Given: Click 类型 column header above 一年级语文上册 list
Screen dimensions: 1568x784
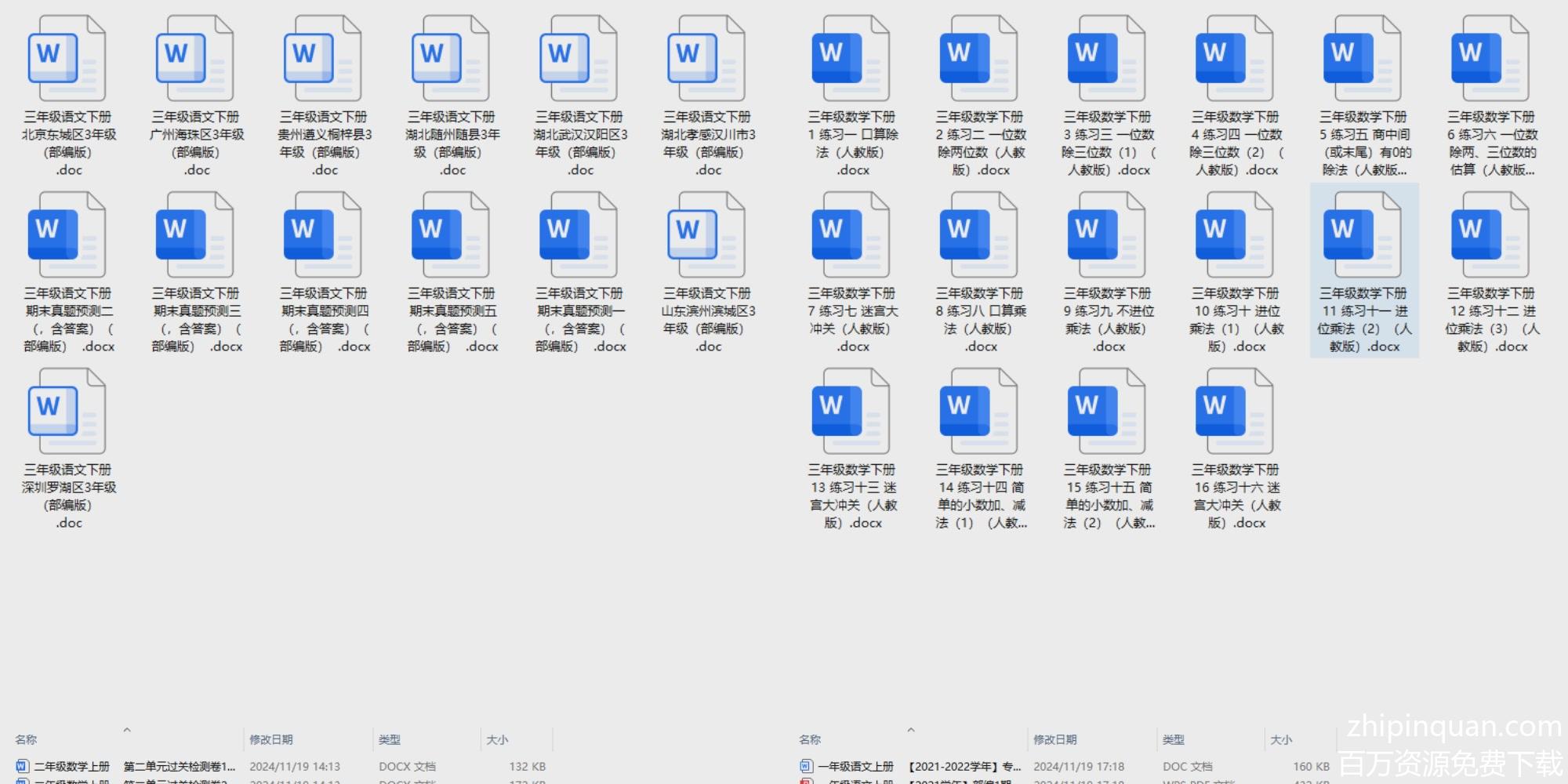Looking at the screenshot, I should coord(1173,739).
